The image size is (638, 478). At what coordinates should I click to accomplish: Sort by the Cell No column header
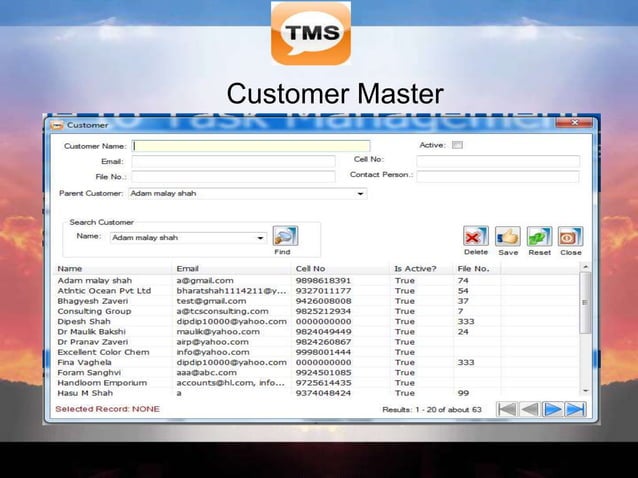(341, 269)
